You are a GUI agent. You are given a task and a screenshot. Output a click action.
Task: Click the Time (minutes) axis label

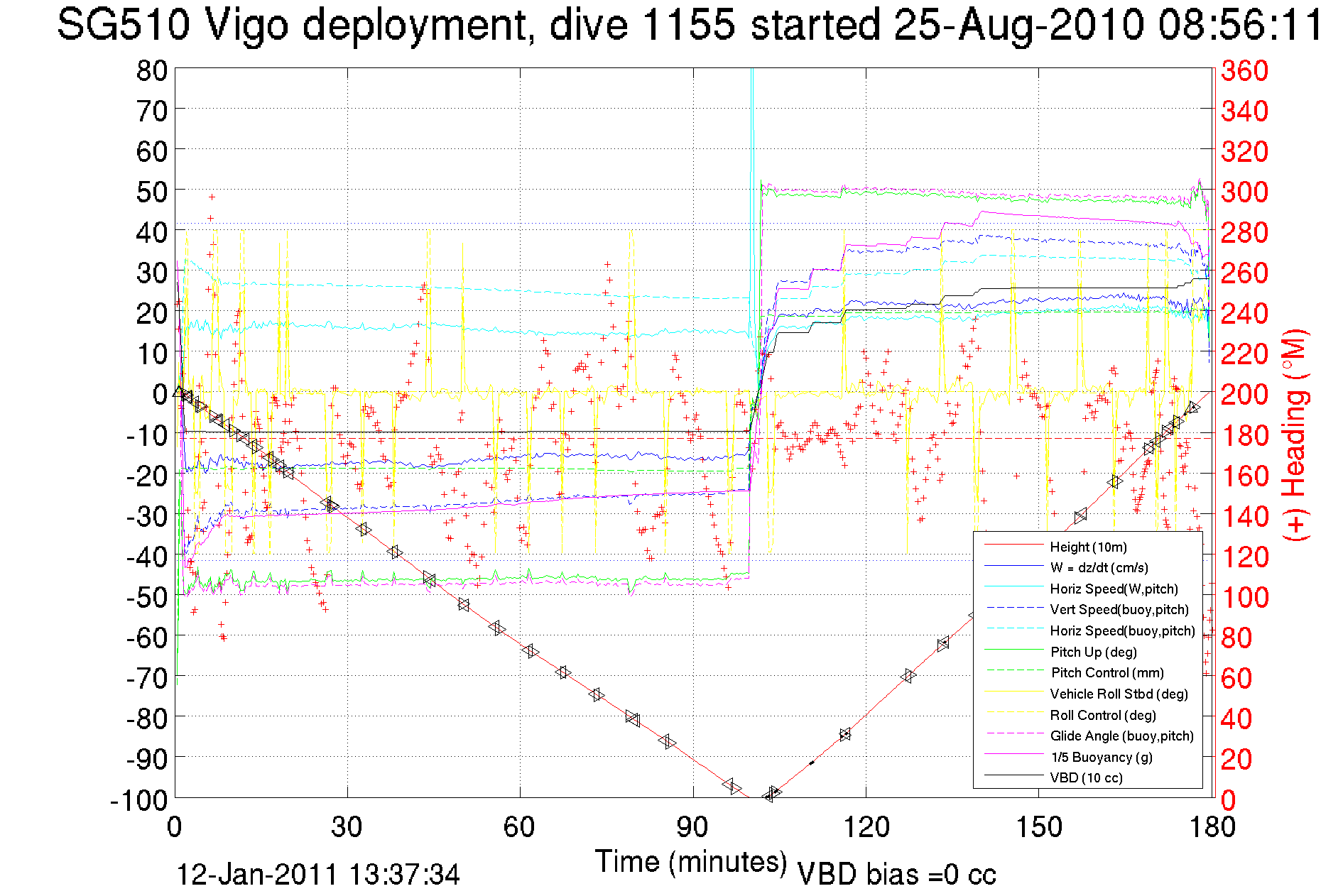[691, 862]
